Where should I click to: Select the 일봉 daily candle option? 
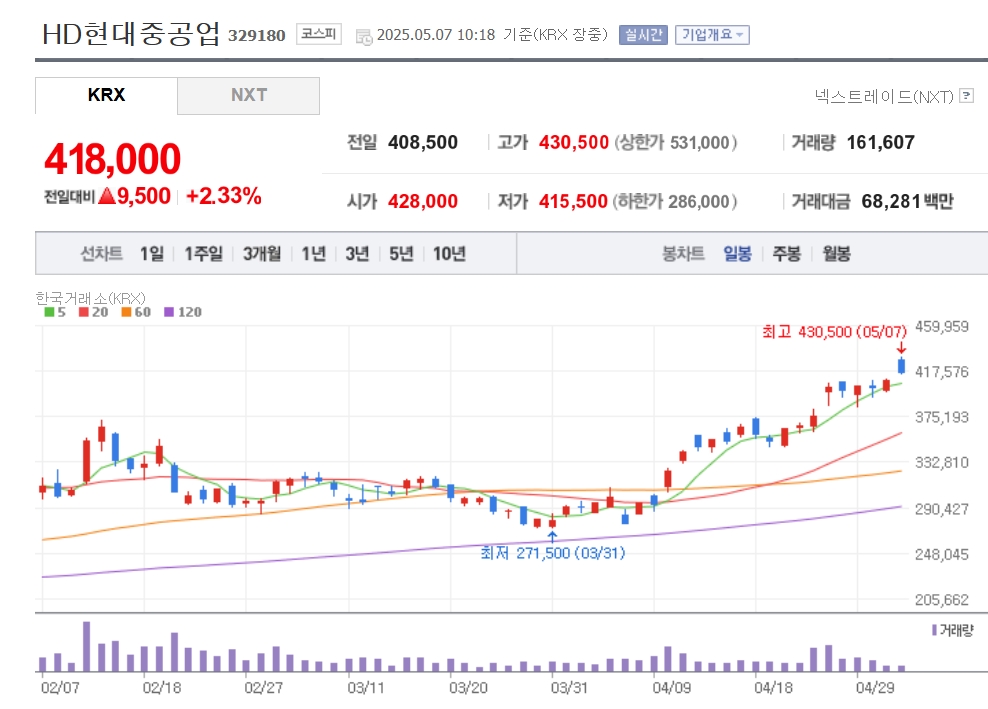pos(737,253)
